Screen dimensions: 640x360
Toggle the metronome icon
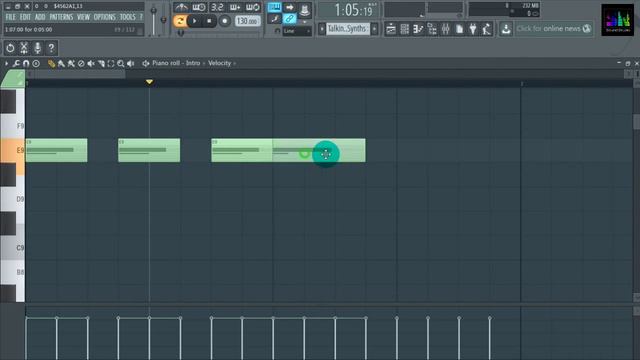(181, 7)
